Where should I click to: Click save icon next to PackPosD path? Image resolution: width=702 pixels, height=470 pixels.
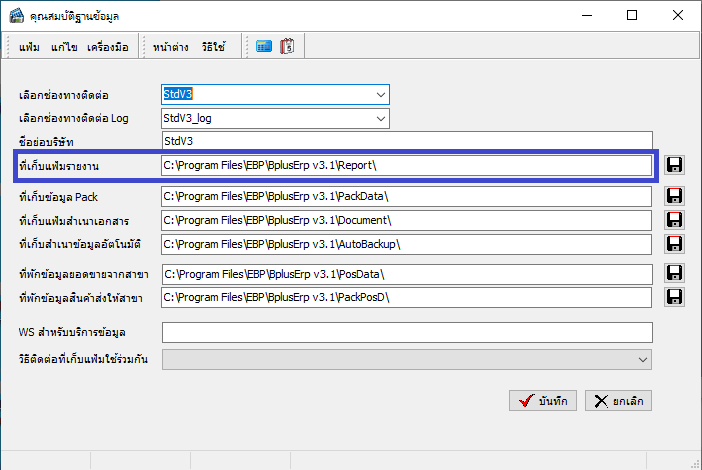[x=674, y=297]
